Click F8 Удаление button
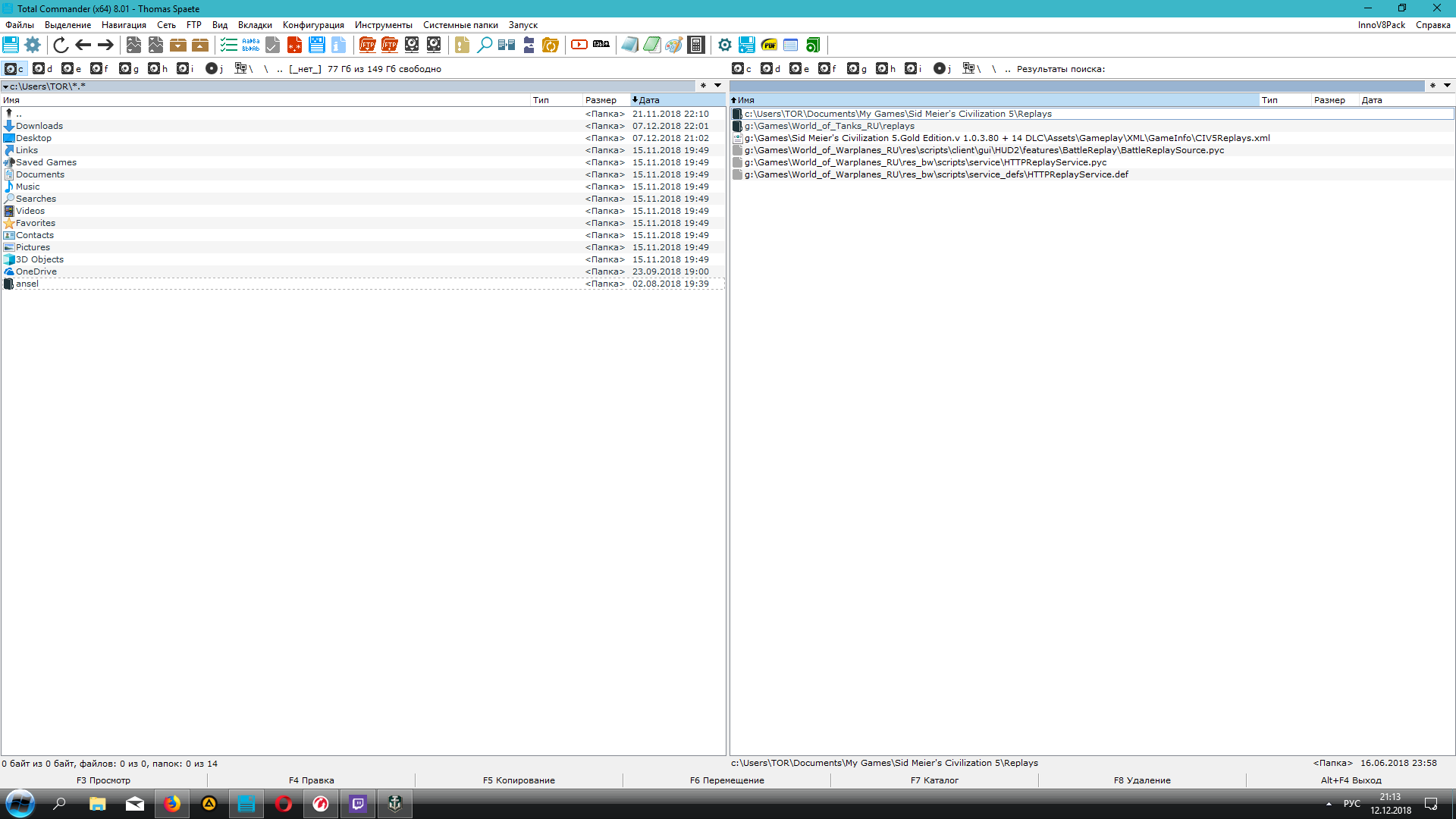Image resolution: width=1456 pixels, height=819 pixels. (1142, 780)
